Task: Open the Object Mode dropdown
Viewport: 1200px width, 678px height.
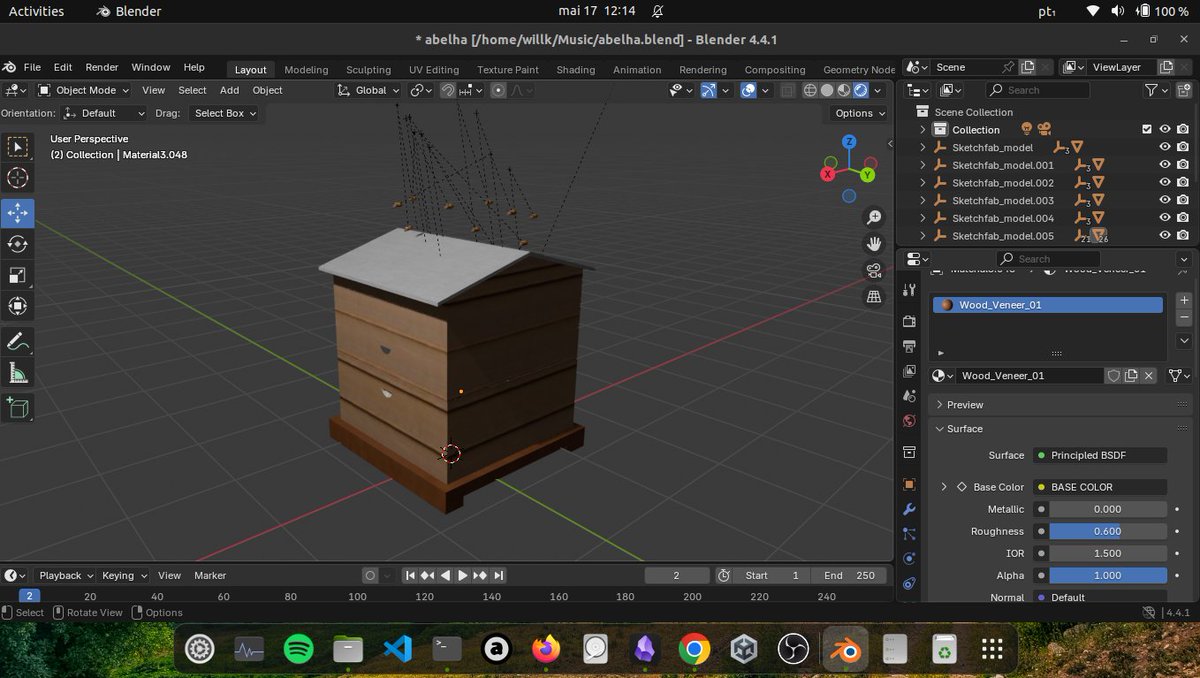Action: click(83, 90)
